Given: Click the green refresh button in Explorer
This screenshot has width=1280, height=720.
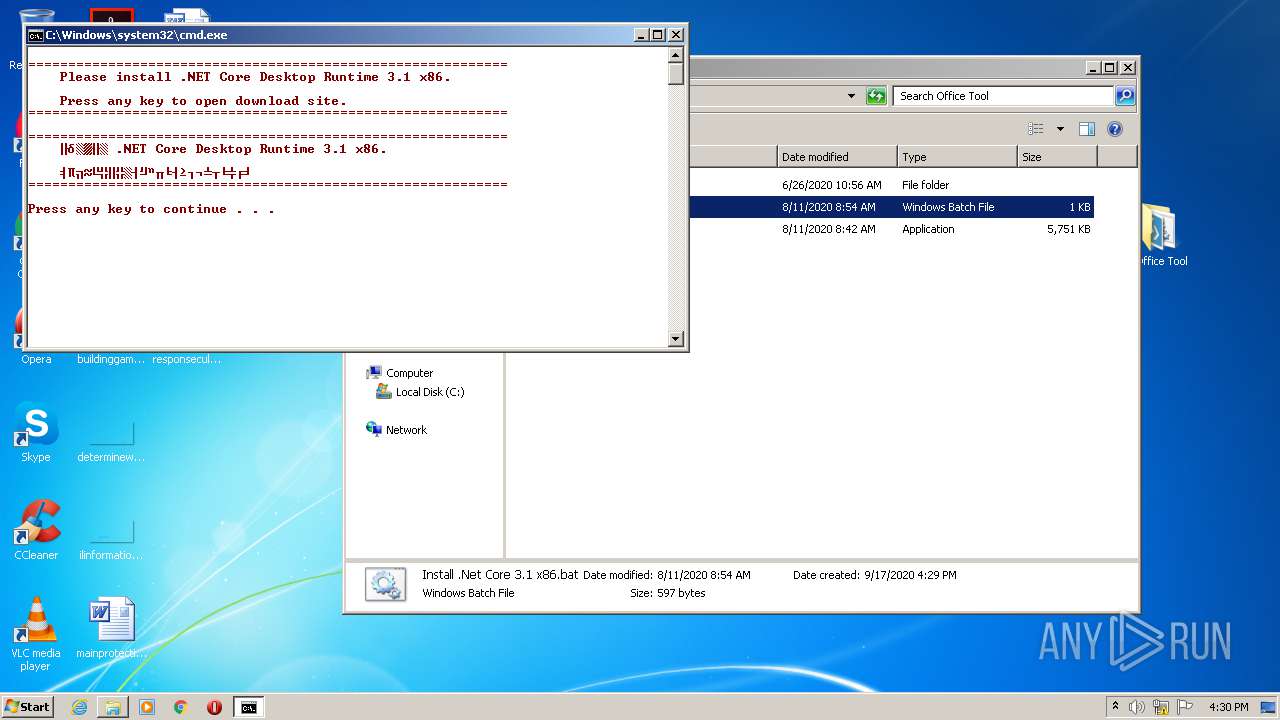Looking at the screenshot, I should pos(876,96).
